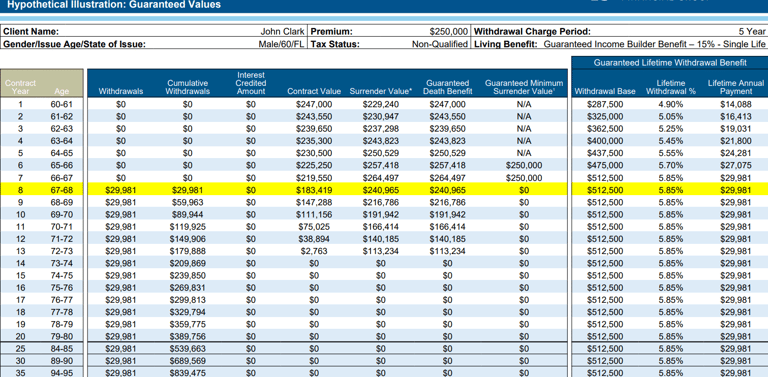This screenshot has width=768, height=377.
Task: Click the 5.25% withdrawal percentage cell
Action: (x=671, y=129)
